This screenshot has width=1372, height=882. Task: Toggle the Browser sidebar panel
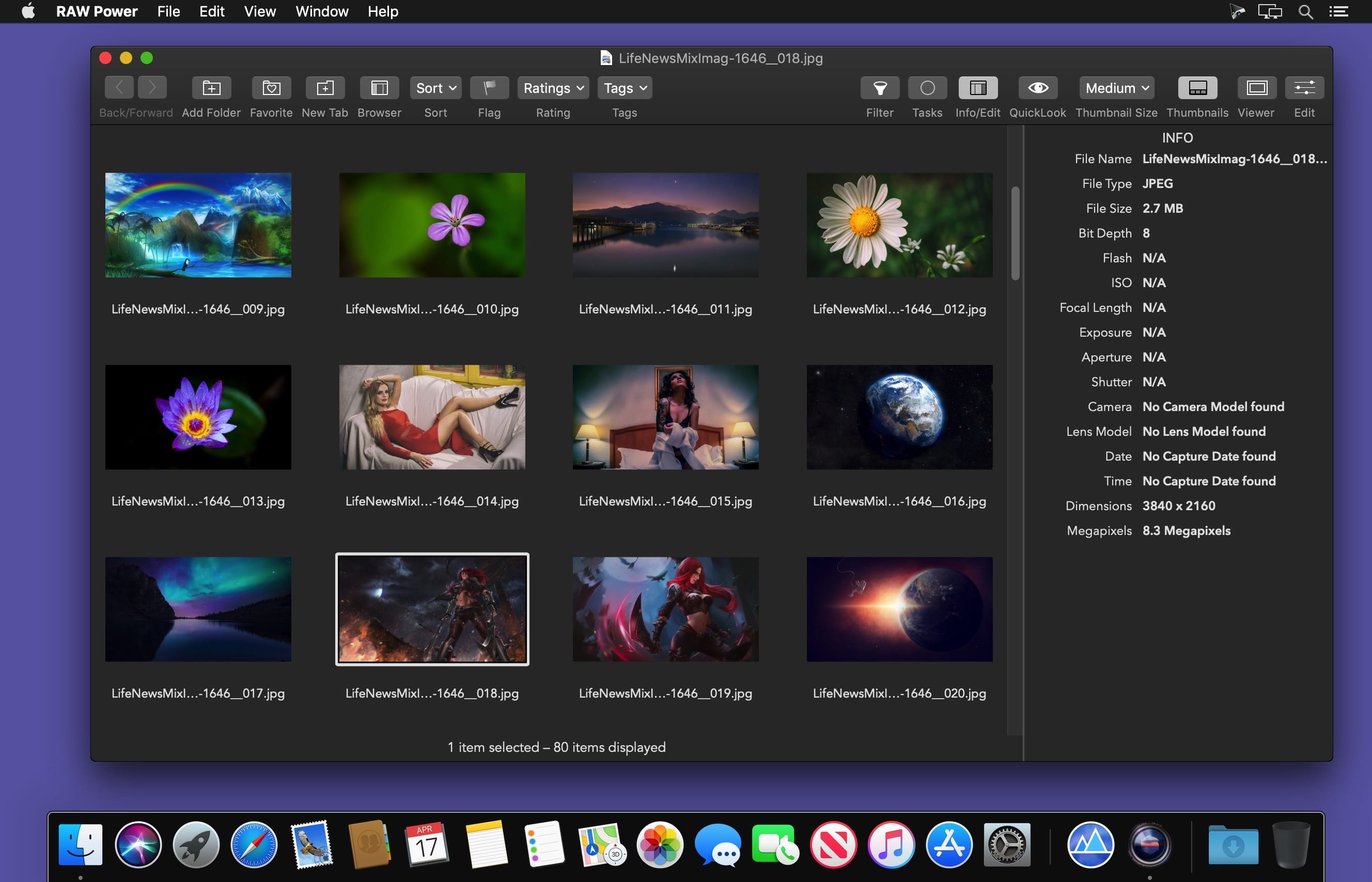pos(379,88)
